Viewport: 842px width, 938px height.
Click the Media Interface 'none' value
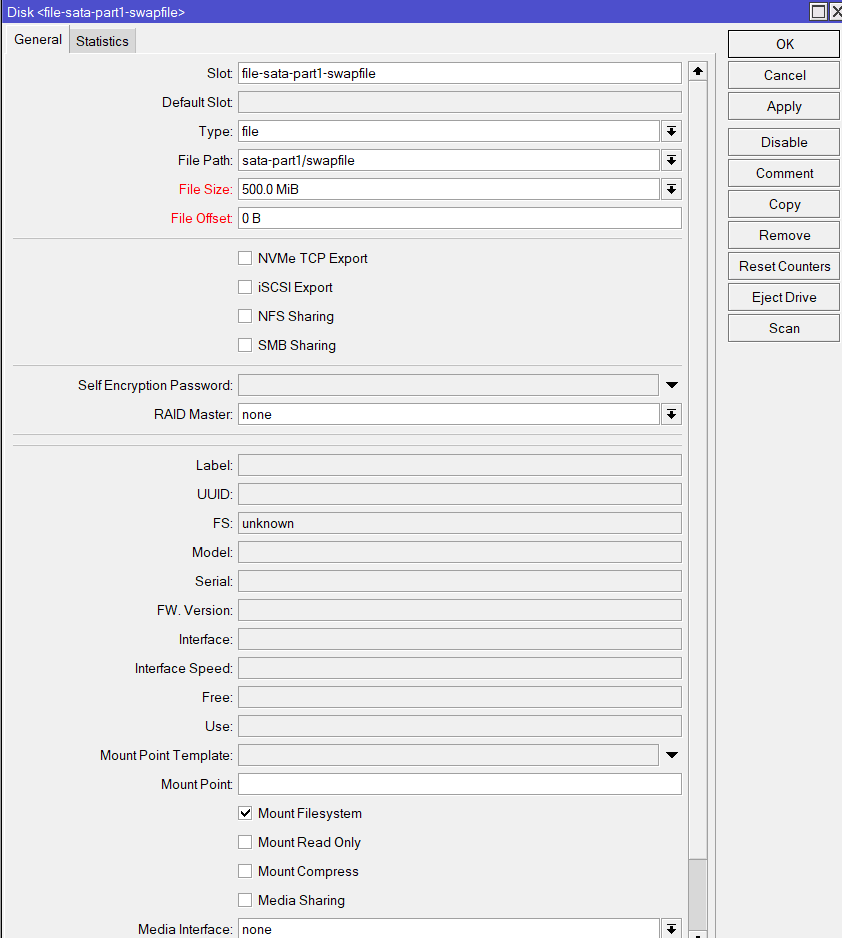click(x=449, y=929)
